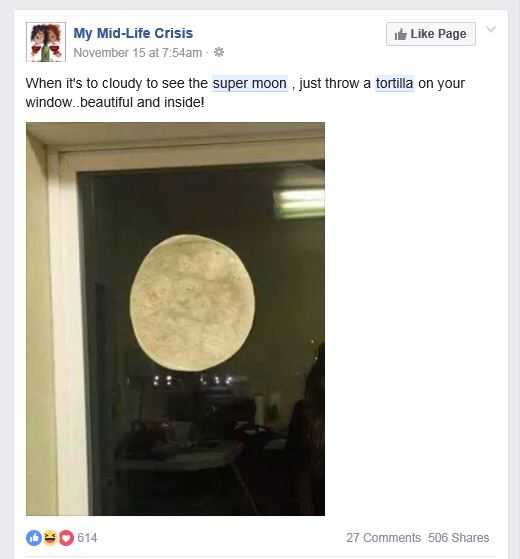Open the My Mid-Life Crisis page link

[133, 33]
